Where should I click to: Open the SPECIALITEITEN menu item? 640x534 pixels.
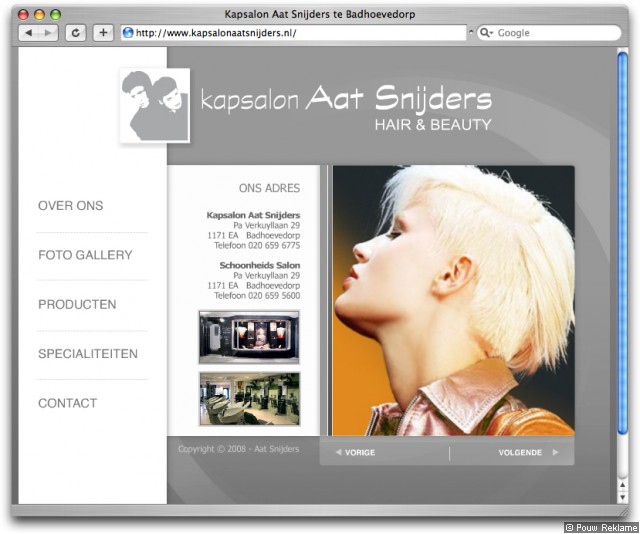coord(88,354)
